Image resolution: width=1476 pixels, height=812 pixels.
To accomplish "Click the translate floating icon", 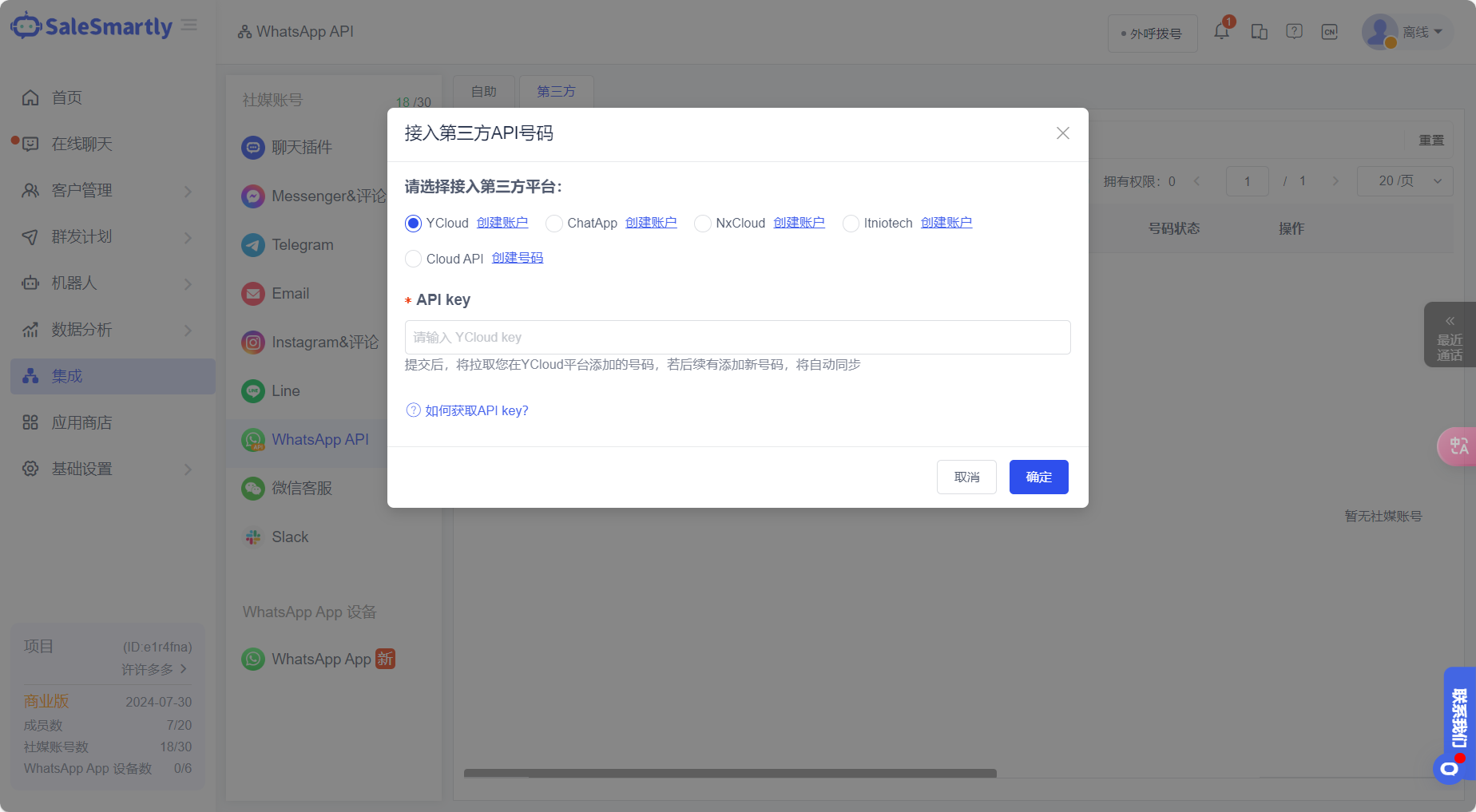I will 1458,446.
